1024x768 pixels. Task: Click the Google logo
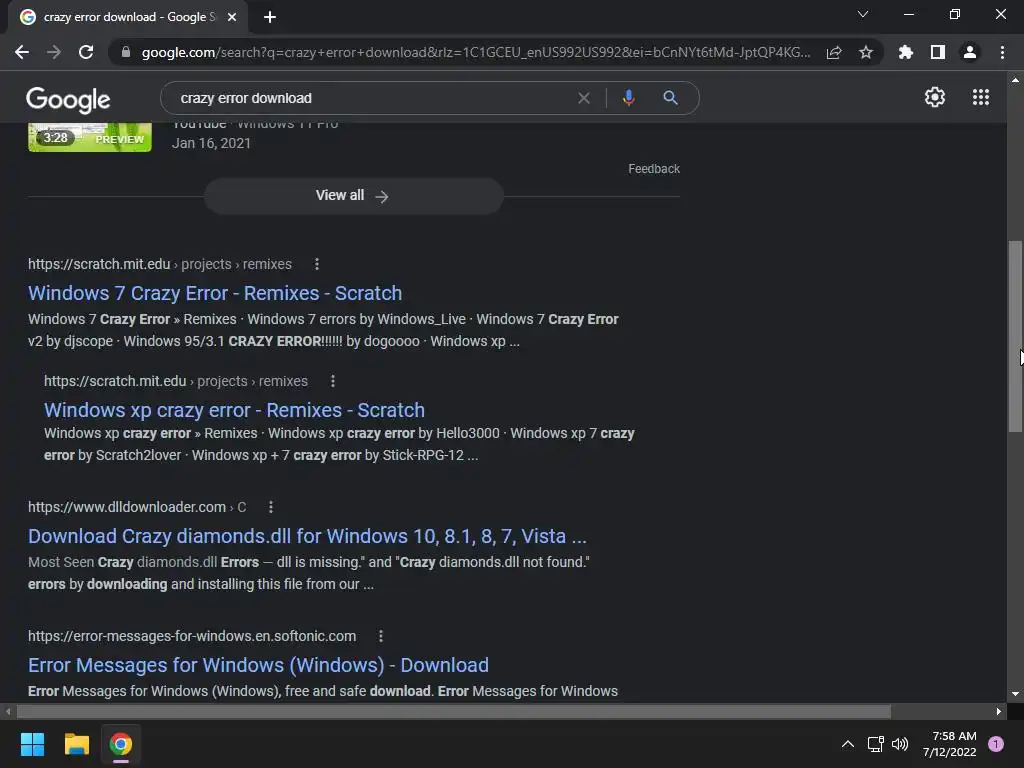(x=68, y=99)
